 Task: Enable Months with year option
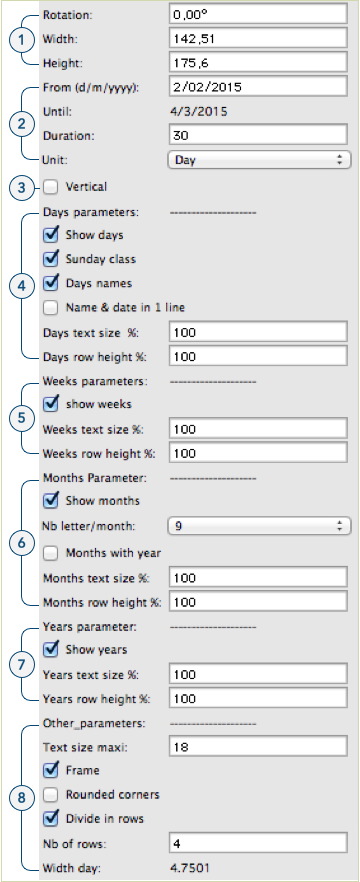coord(51,553)
